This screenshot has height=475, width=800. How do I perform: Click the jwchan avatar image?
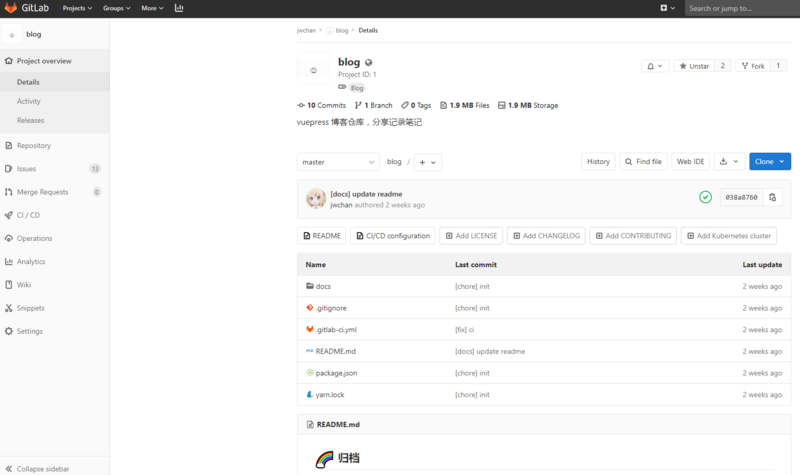coord(316,198)
